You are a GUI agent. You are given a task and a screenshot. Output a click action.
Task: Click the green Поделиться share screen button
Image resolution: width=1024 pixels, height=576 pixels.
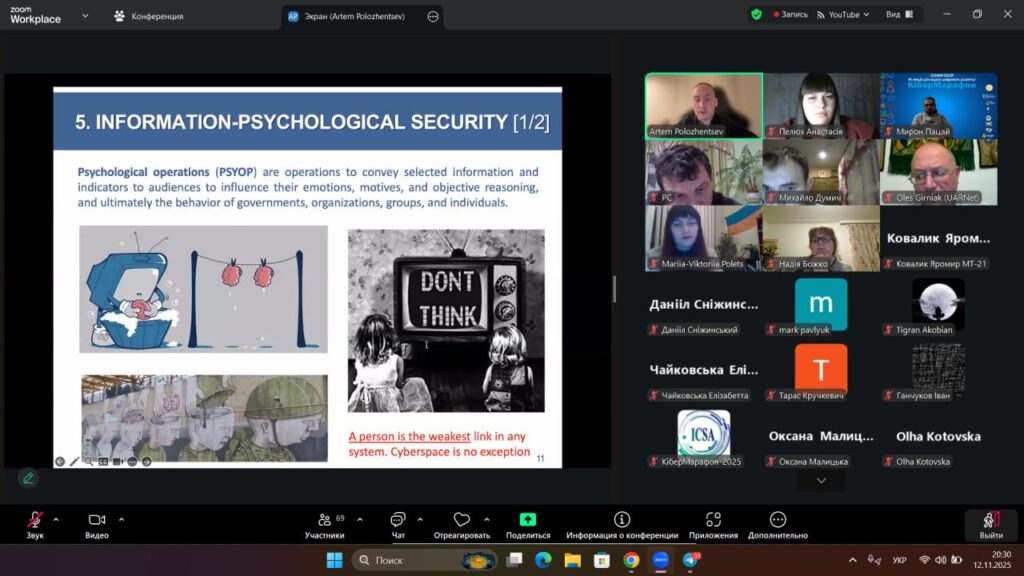(x=527, y=521)
